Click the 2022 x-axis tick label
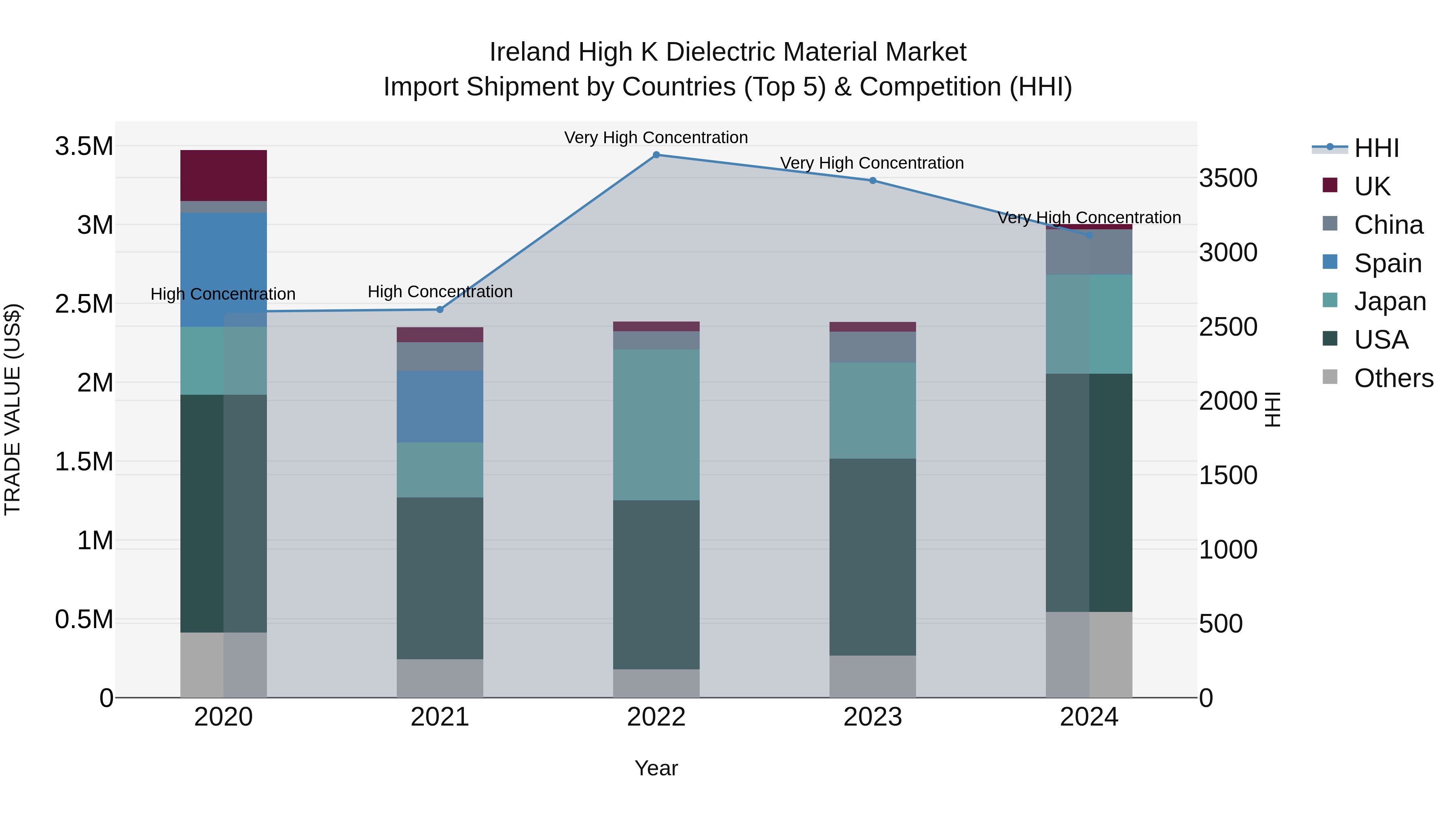The width and height of the screenshot is (1456, 819). point(656,717)
